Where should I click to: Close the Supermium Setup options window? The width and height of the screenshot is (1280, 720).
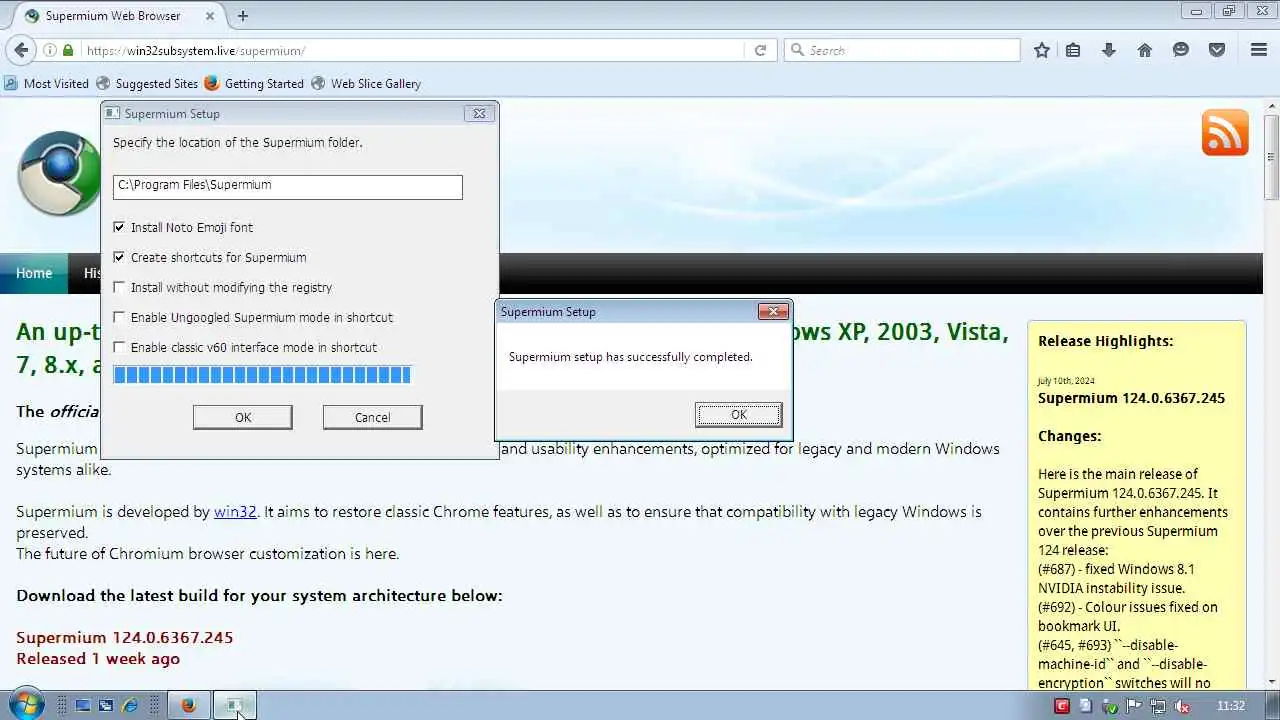pyautogui.click(x=479, y=114)
